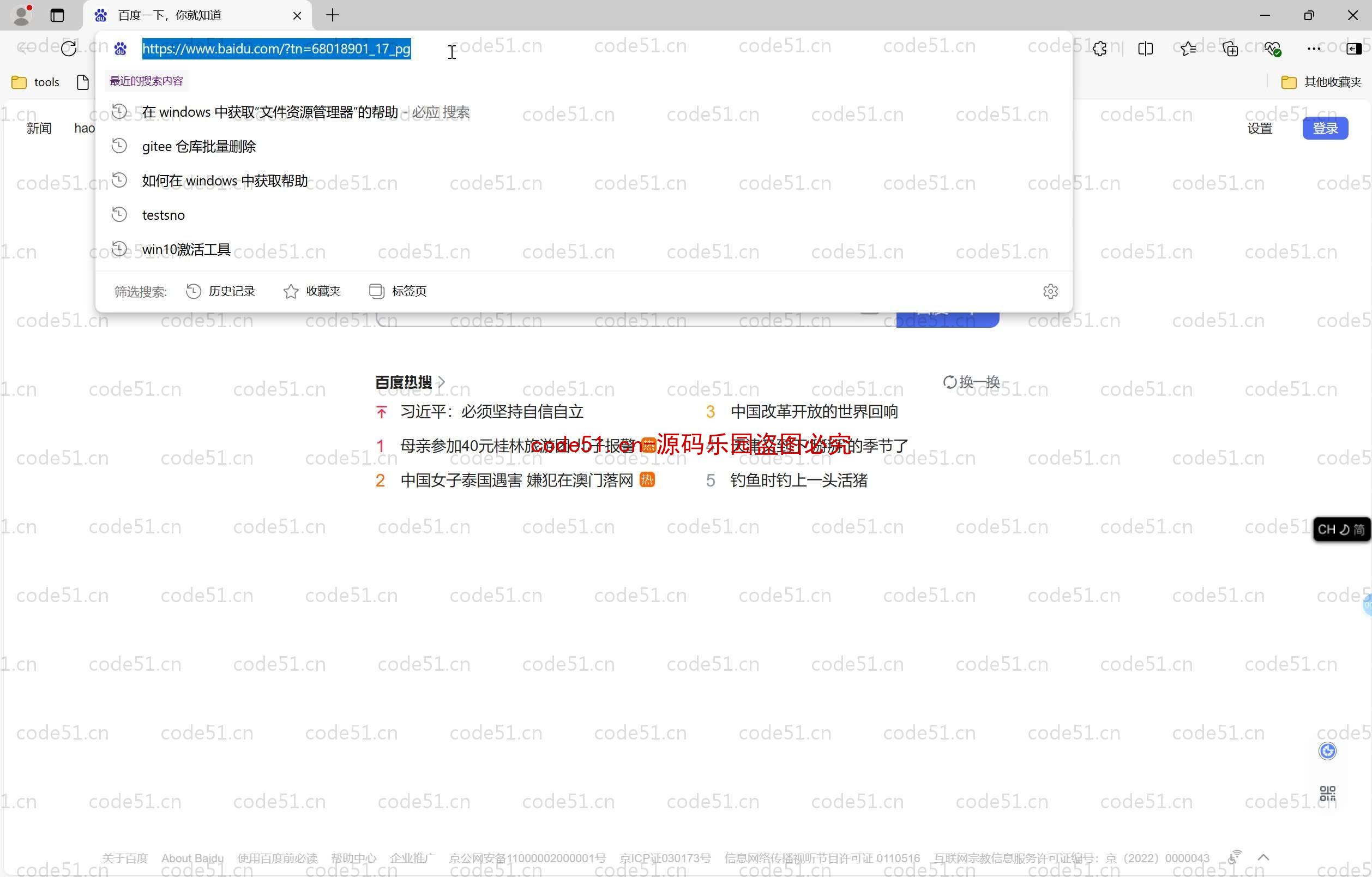Open the Collections icon
The width and height of the screenshot is (1372, 877).
pyautogui.click(x=1230, y=49)
